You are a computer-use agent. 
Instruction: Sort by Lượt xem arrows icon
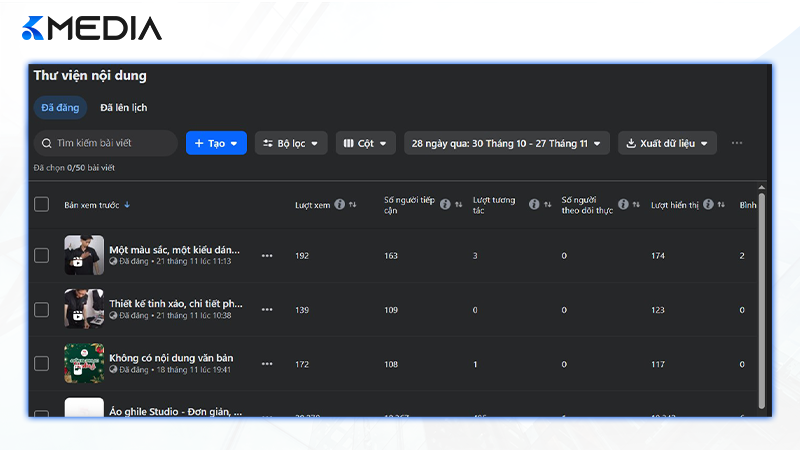click(353, 205)
